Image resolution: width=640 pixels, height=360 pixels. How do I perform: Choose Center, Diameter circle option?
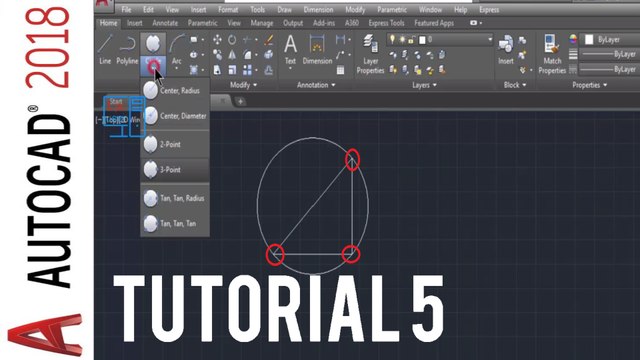pyautogui.click(x=175, y=116)
